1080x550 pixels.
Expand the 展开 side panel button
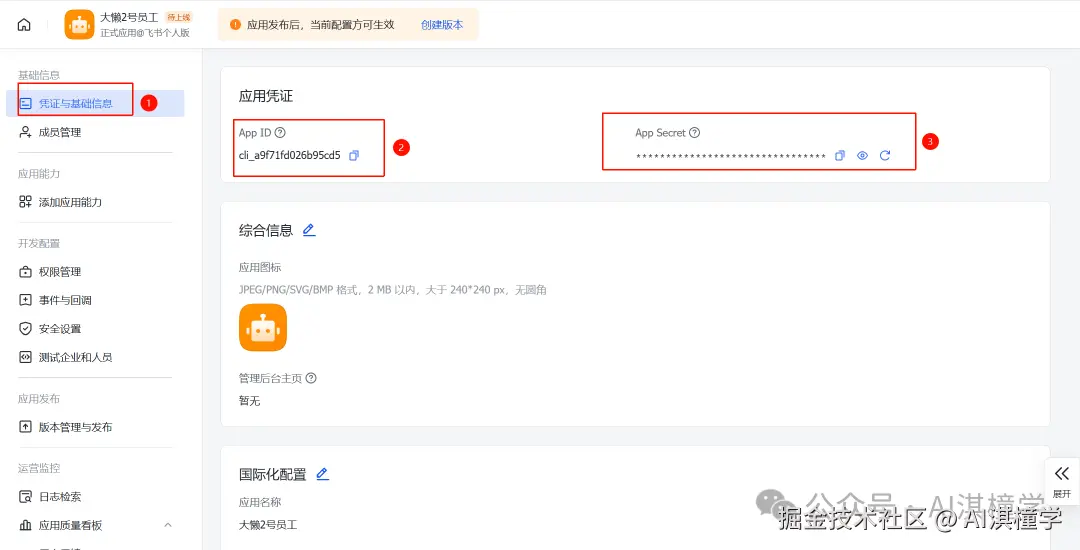click(x=1061, y=481)
